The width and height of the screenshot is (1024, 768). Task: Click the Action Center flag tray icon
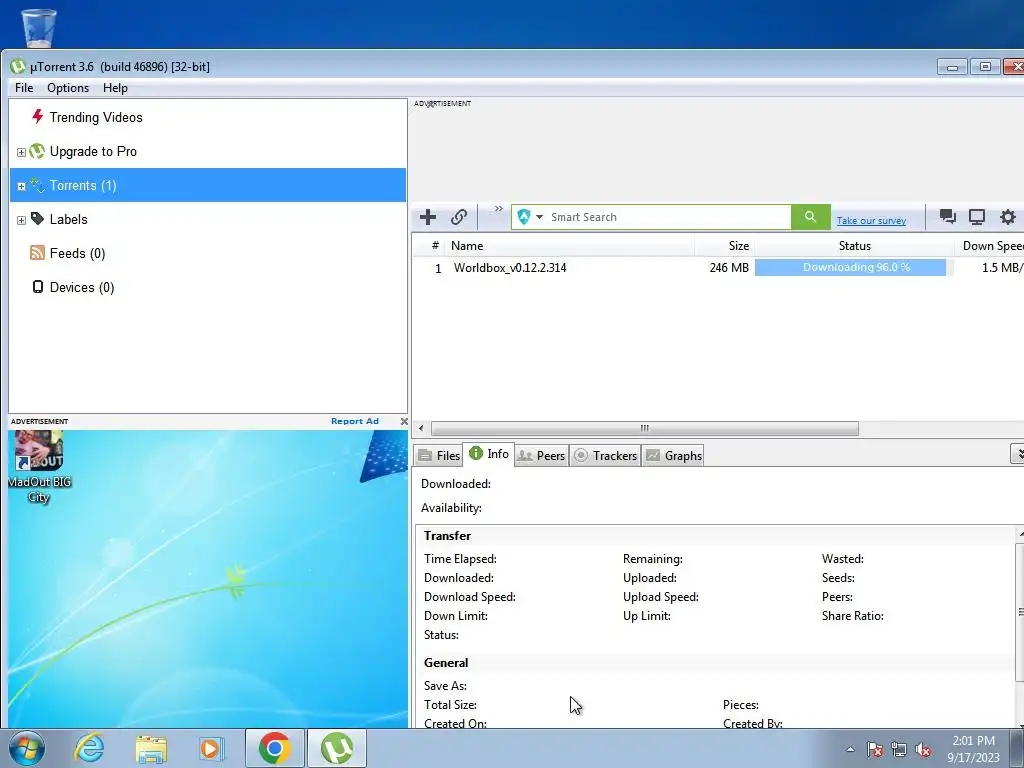875,749
